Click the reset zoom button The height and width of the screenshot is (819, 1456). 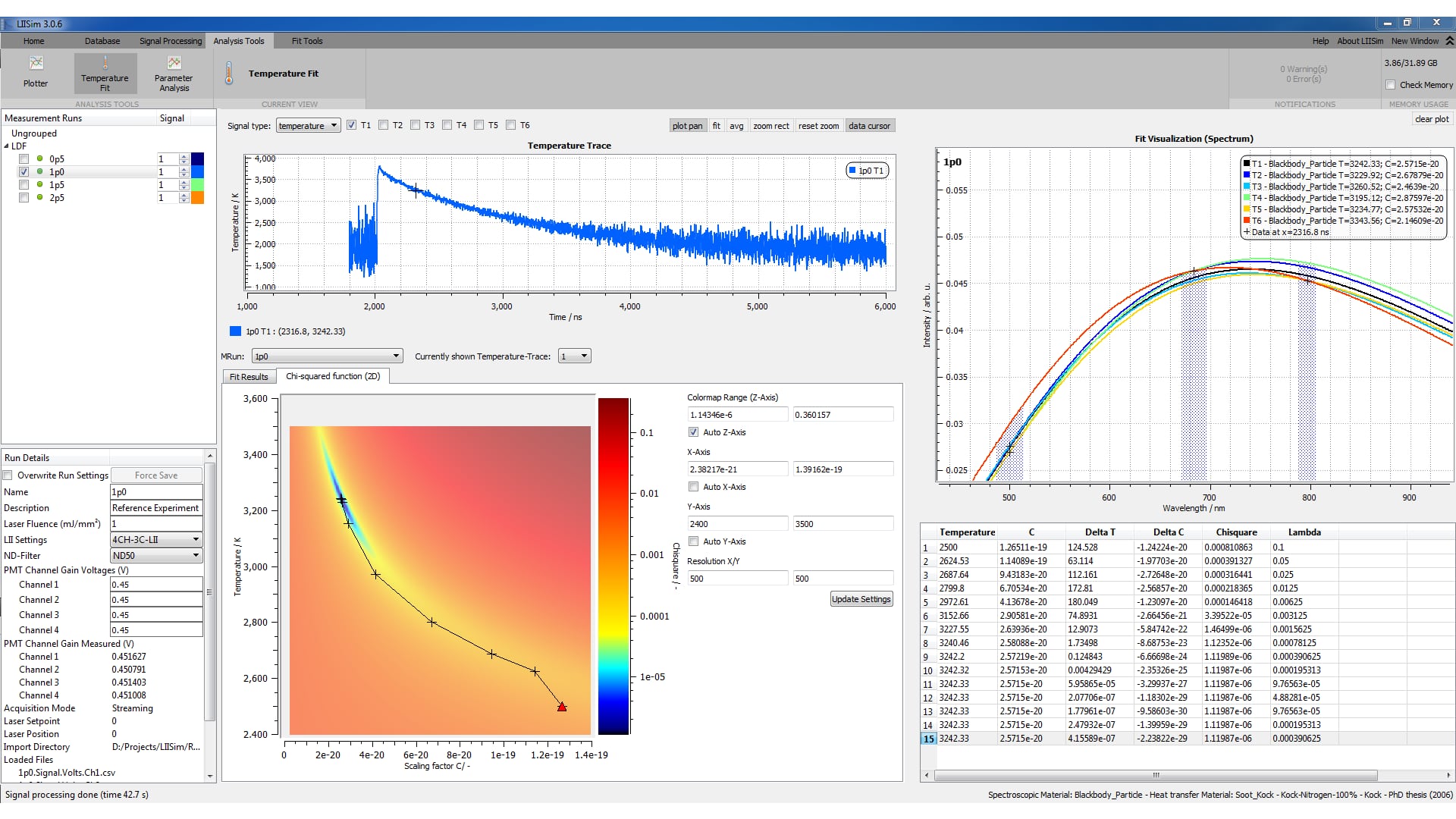tap(818, 126)
